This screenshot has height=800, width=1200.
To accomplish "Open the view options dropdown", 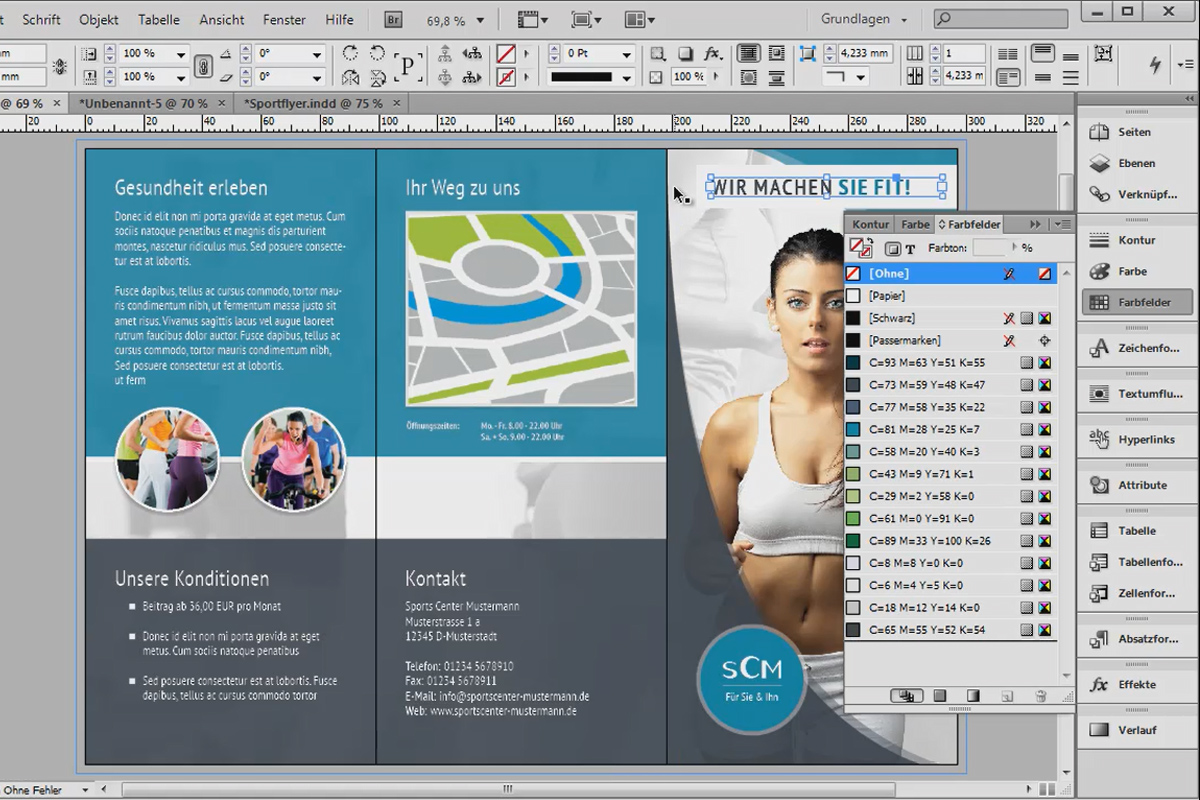I will tap(532, 20).
